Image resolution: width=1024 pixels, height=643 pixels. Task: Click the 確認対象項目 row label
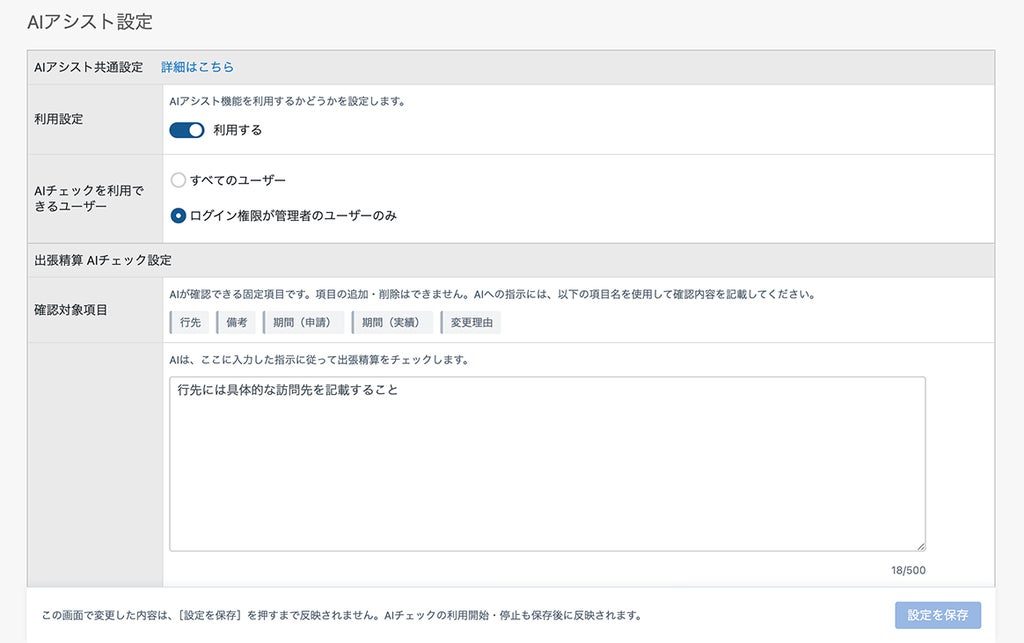point(71,309)
